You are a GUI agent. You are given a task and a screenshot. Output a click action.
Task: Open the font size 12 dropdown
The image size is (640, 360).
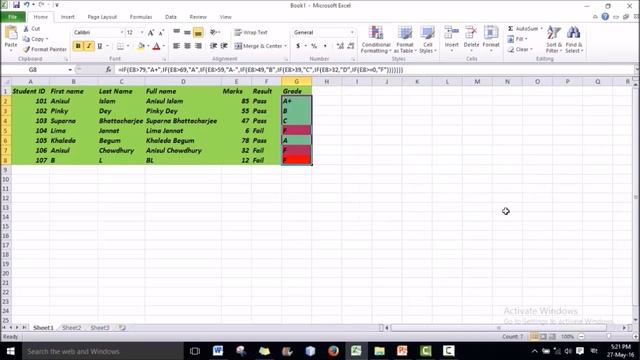[x=142, y=32]
